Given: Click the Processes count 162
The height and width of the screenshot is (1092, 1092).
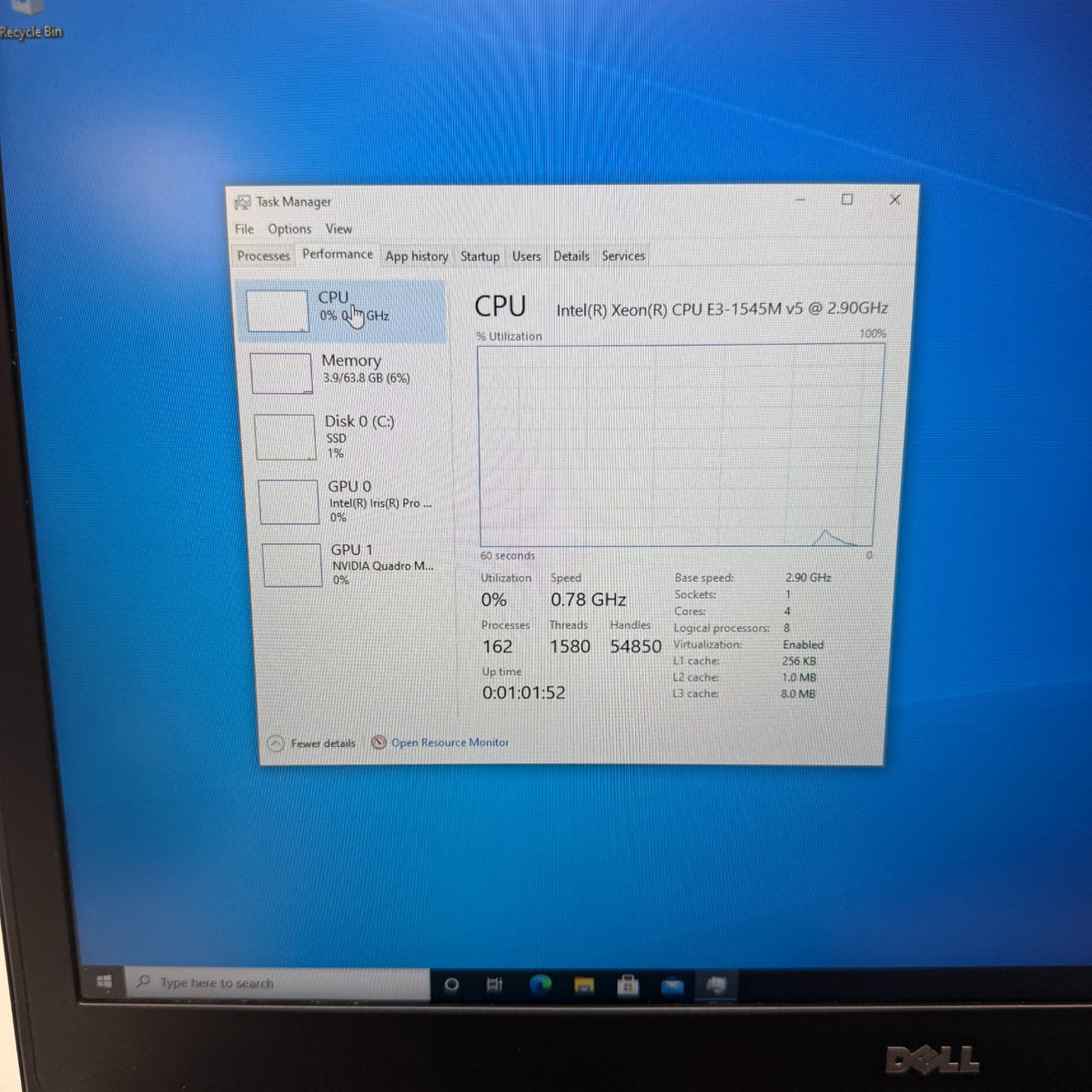Looking at the screenshot, I should point(498,646).
